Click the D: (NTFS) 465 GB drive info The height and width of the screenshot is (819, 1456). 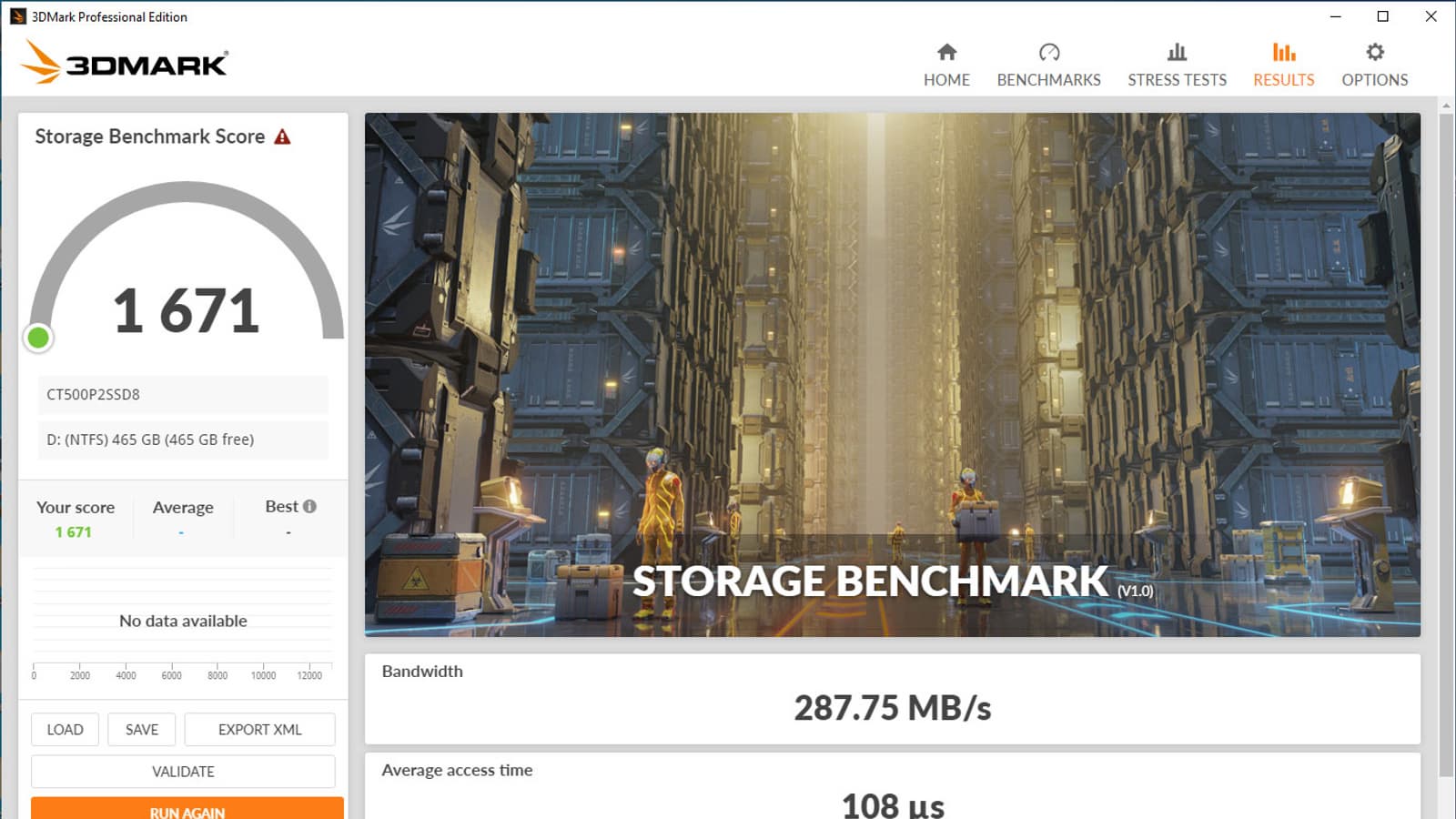(x=150, y=440)
